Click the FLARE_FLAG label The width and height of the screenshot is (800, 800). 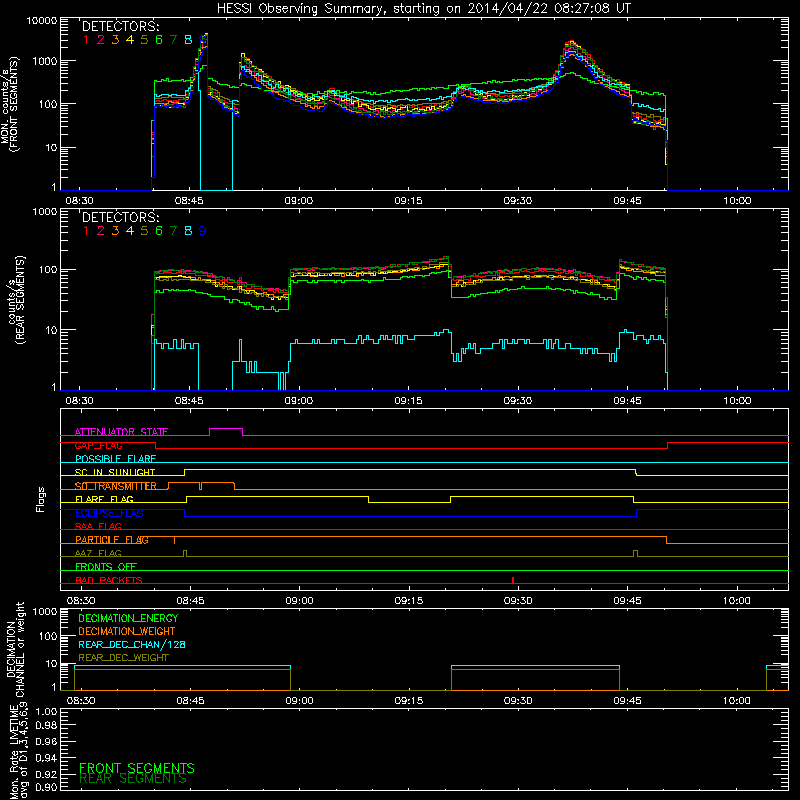104,499
